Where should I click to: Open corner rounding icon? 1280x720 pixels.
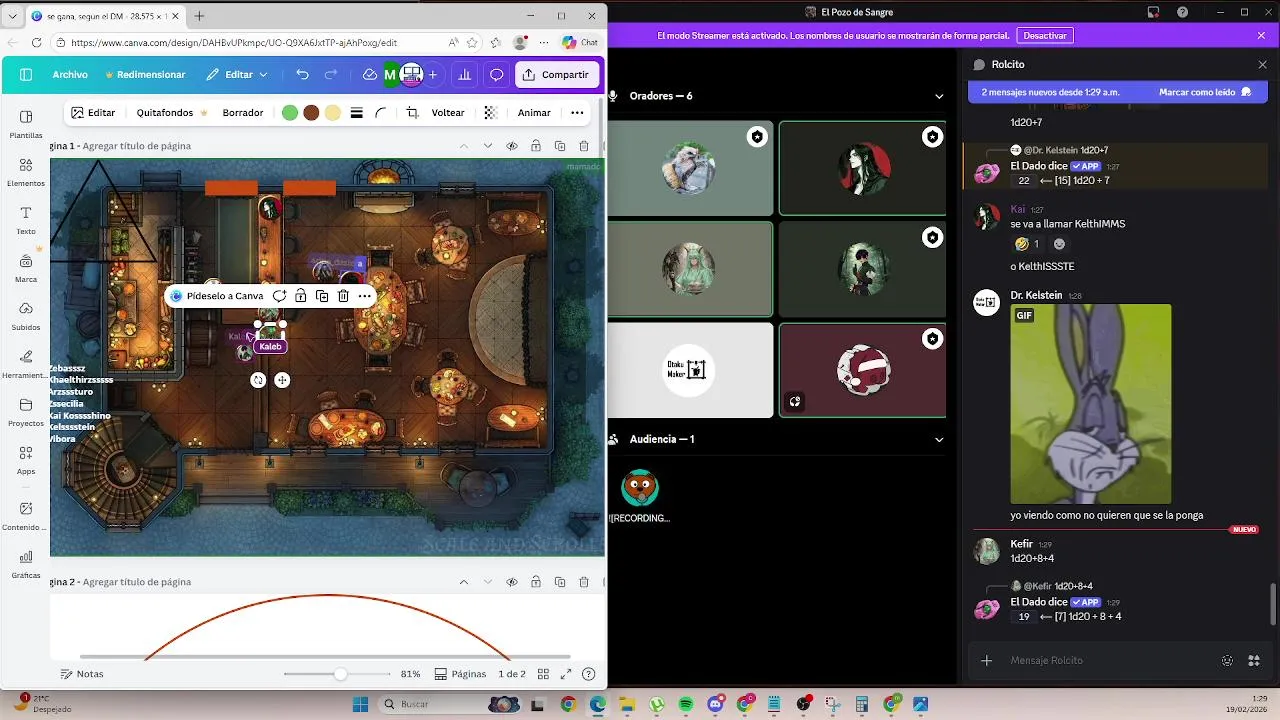pyautogui.click(x=381, y=113)
